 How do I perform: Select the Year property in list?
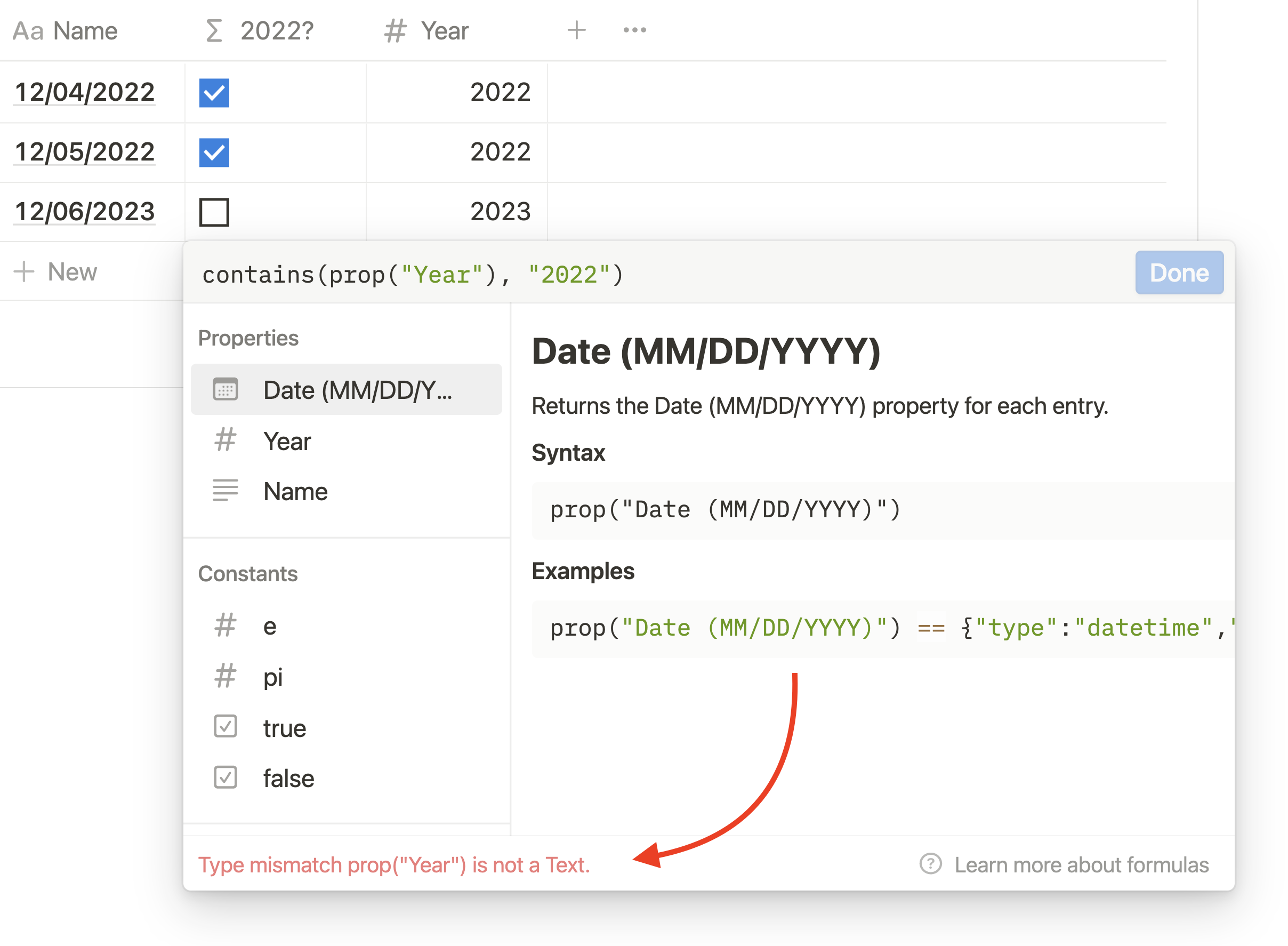tap(287, 441)
